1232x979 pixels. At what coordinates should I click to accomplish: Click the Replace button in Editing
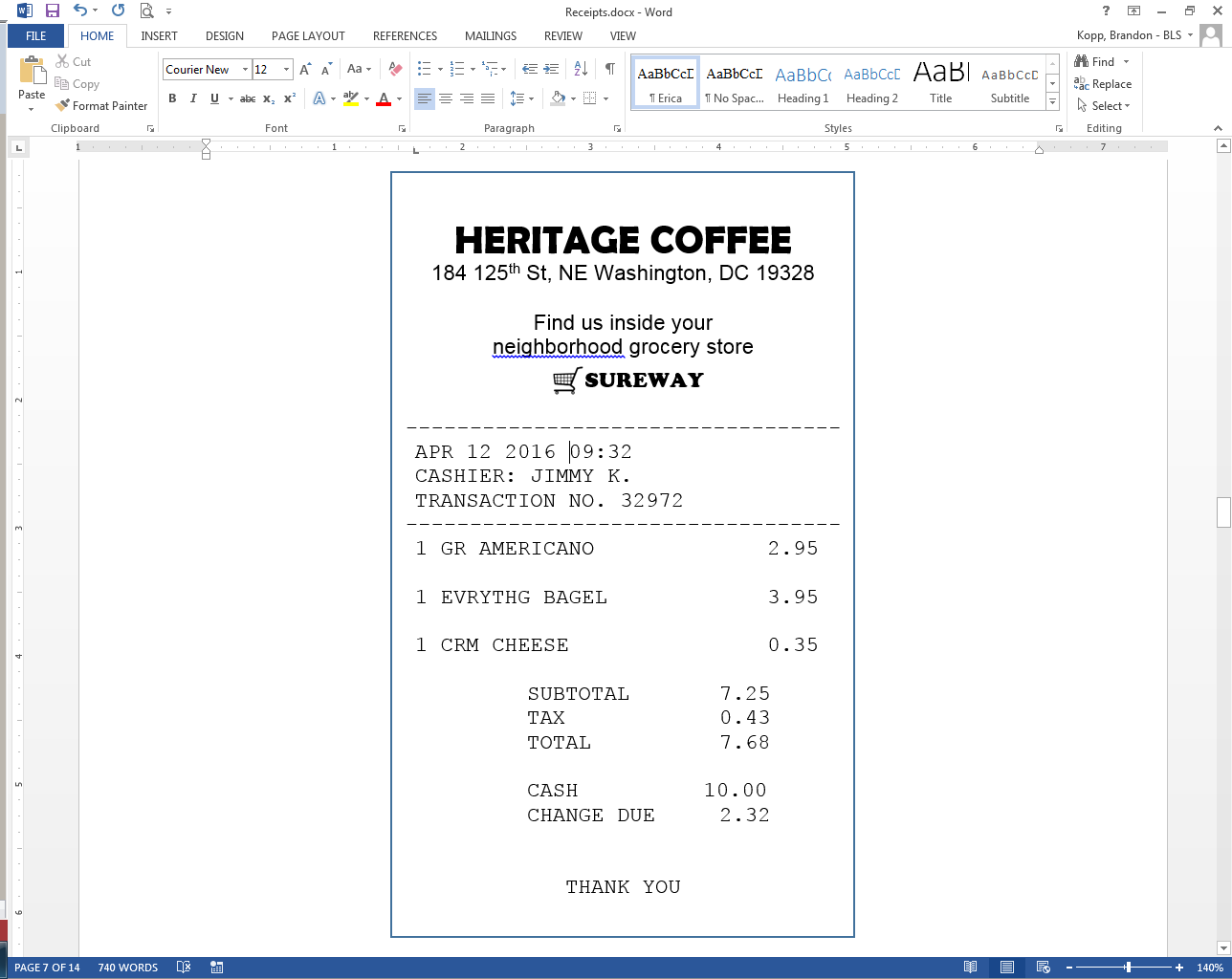click(1103, 84)
